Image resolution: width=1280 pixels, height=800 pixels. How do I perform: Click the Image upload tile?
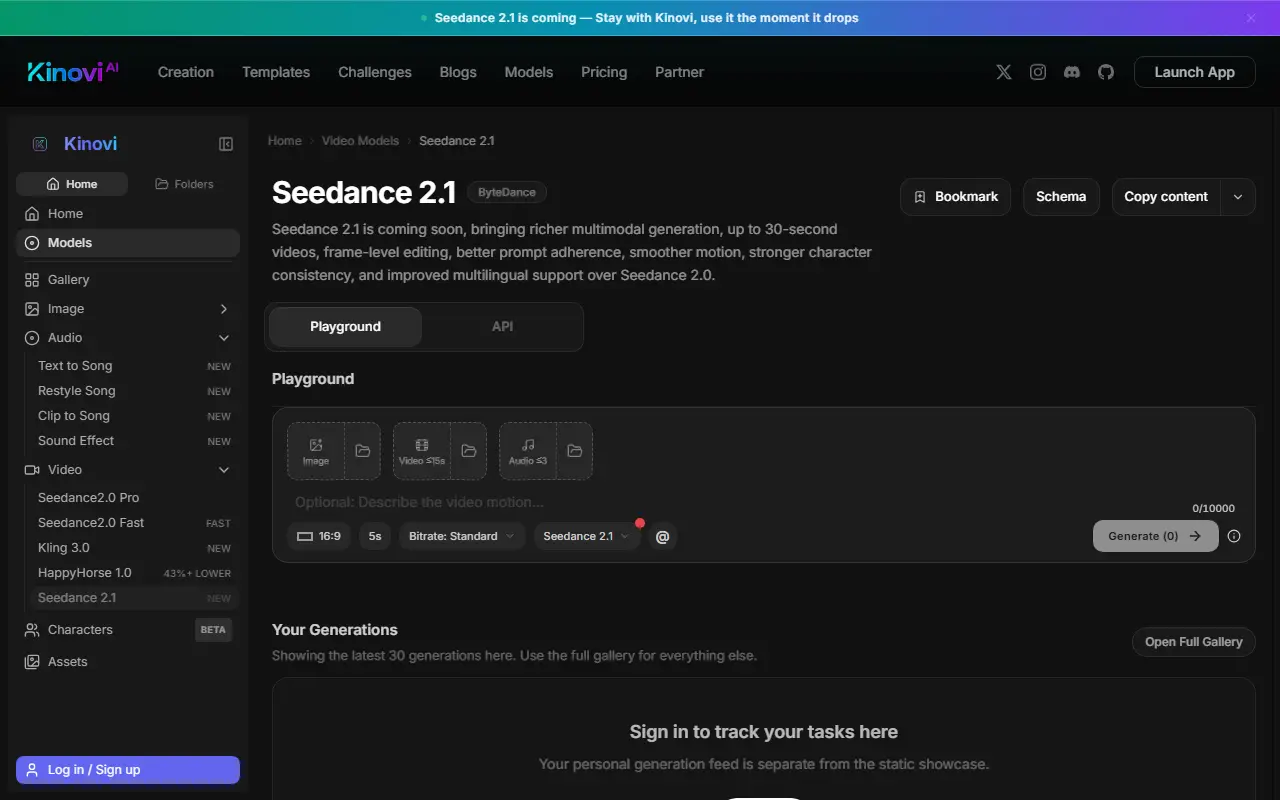tap(316, 451)
